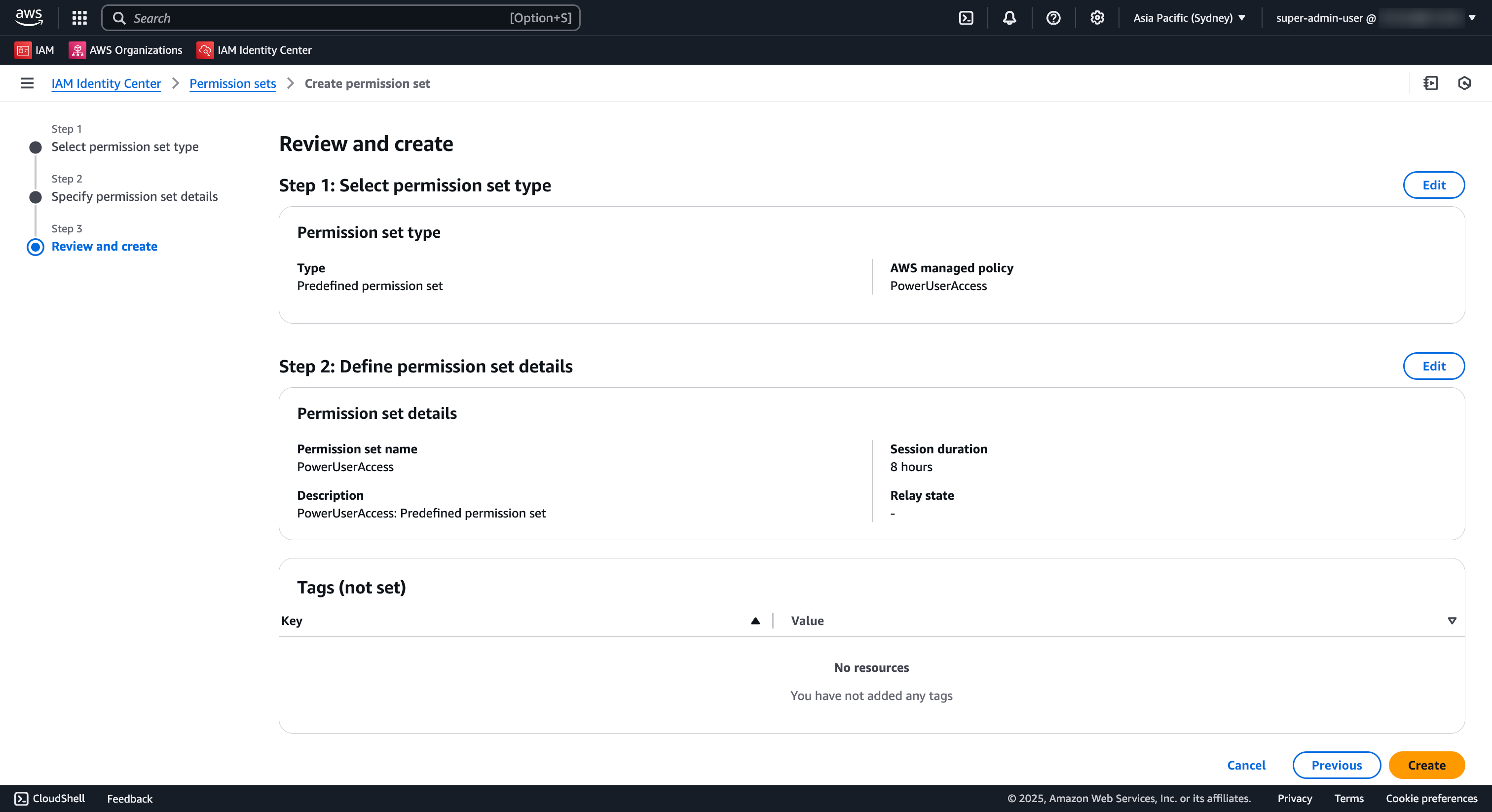Select the Step 1 progress indicator circle
Screen dimensions: 1492x812
point(36,147)
